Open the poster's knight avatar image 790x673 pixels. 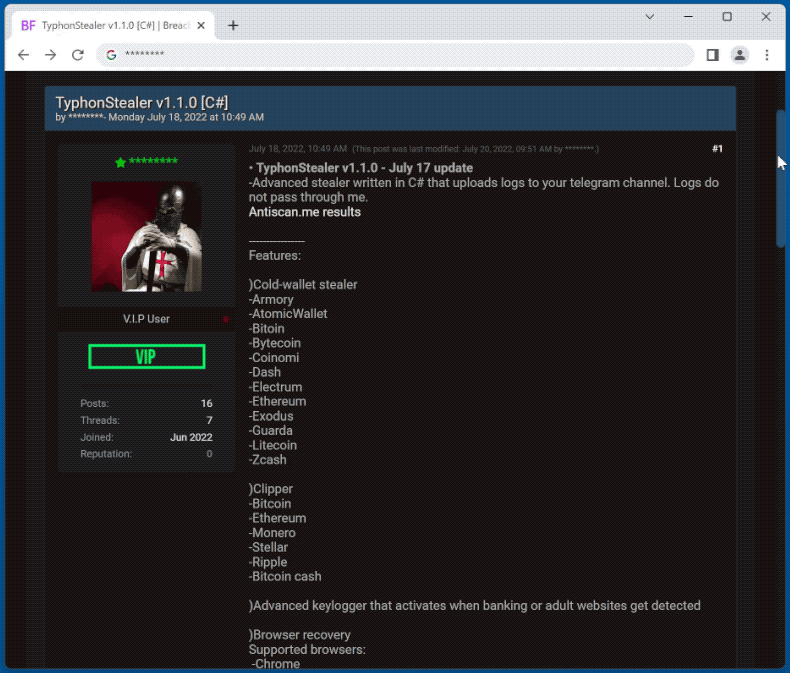click(146, 237)
